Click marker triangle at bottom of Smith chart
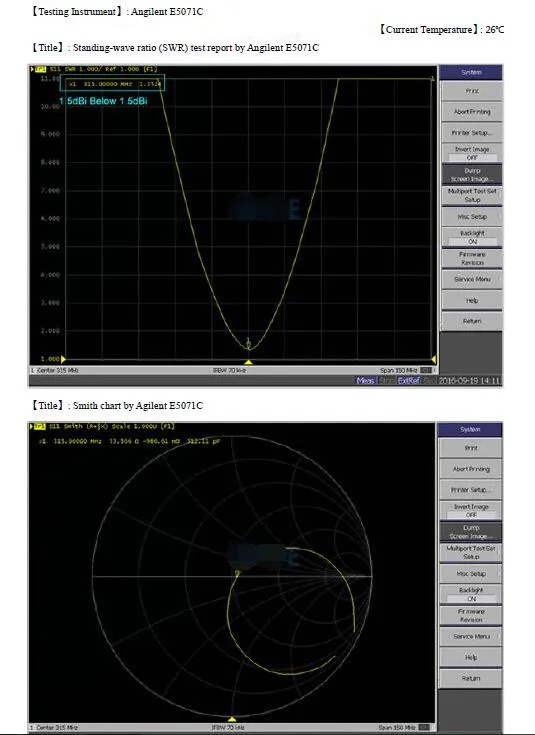The height and width of the screenshot is (735, 535). pyautogui.click(x=232, y=719)
